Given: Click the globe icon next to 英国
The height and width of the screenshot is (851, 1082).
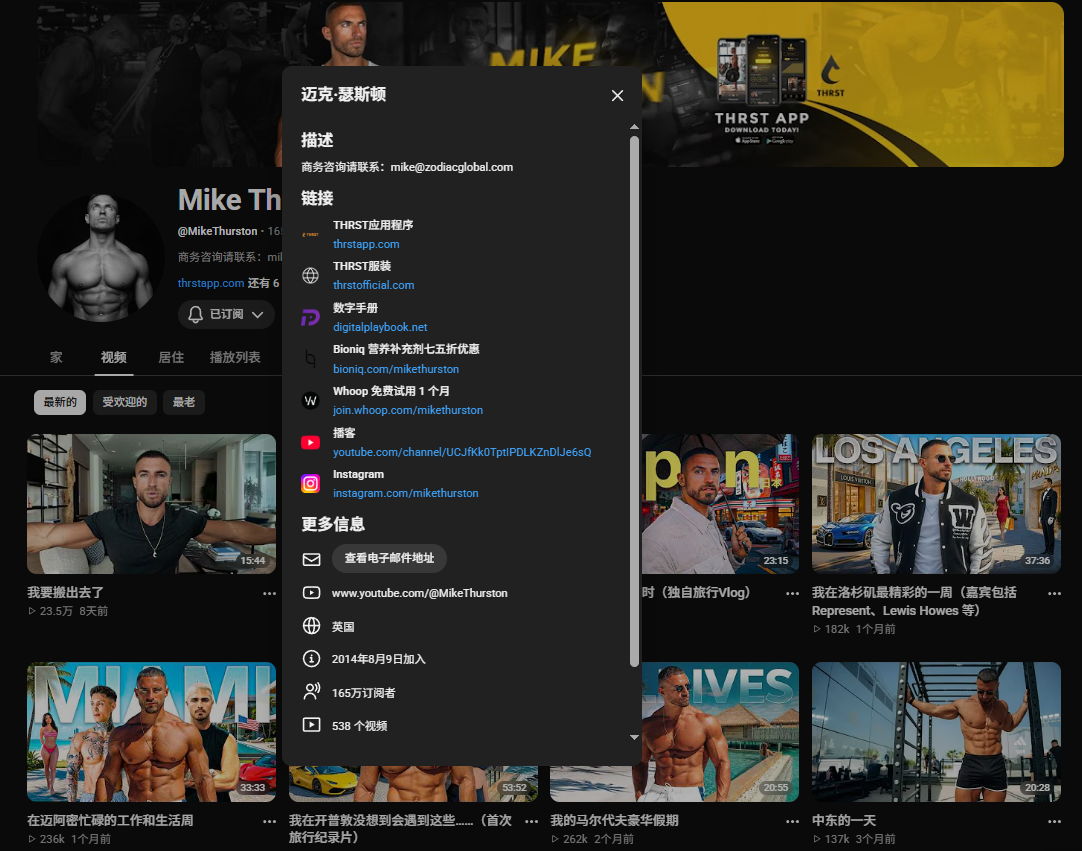Looking at the screenshot, I should tap(311, 625).
